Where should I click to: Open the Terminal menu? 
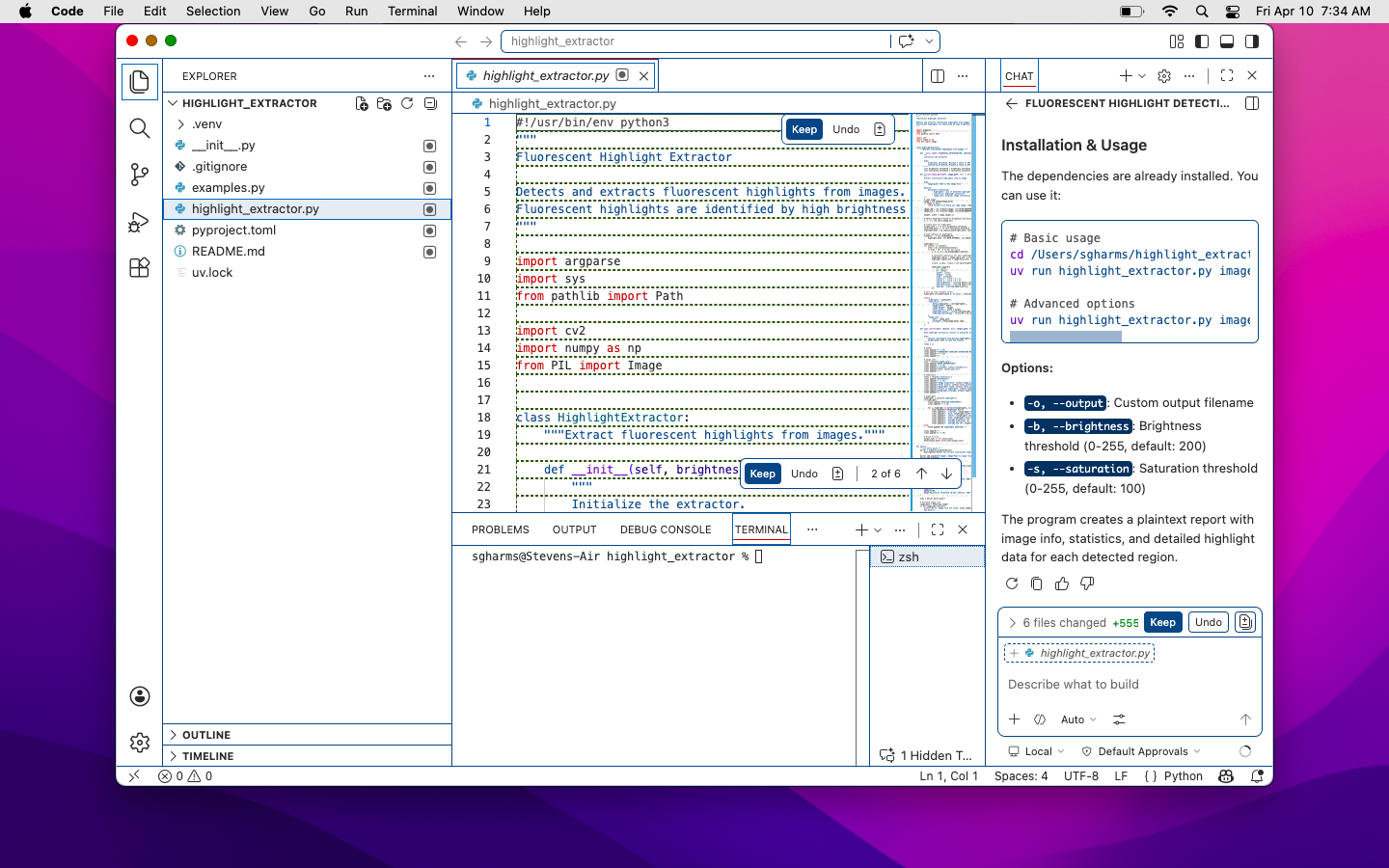tap(413, 11)
